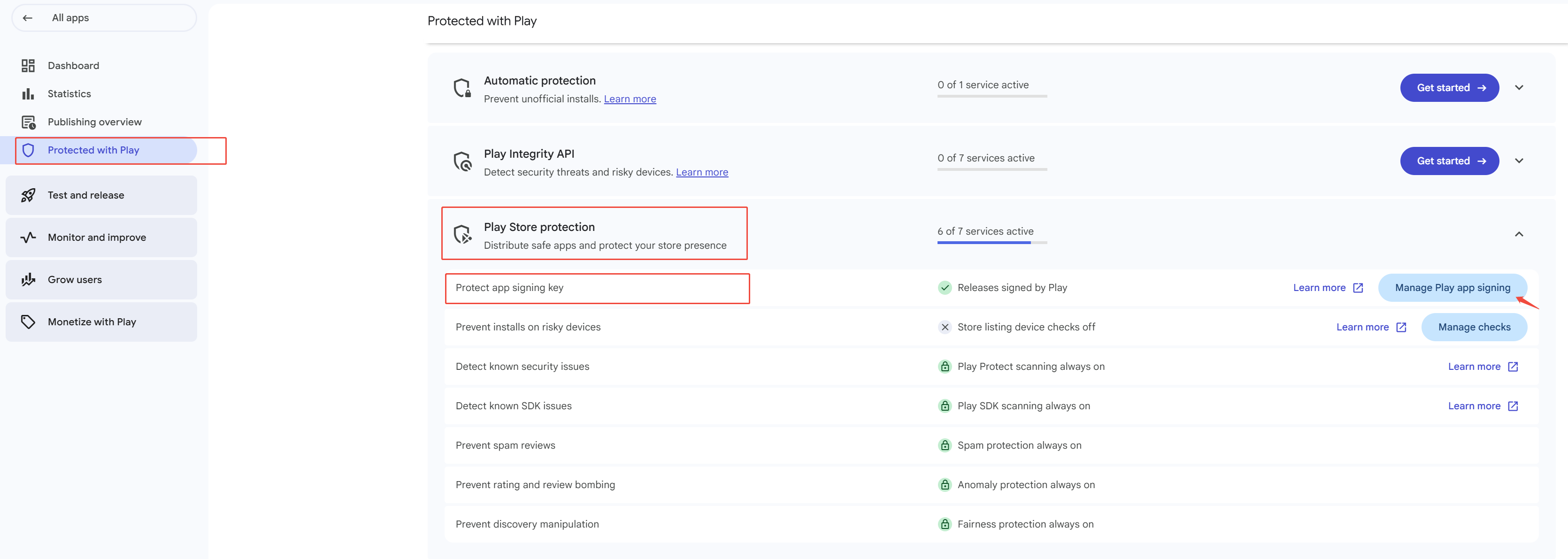This screenshot has height=559, width=1568.
Task: Click lock icon next to Play SDK scanning
Action: tap(945, 406)
